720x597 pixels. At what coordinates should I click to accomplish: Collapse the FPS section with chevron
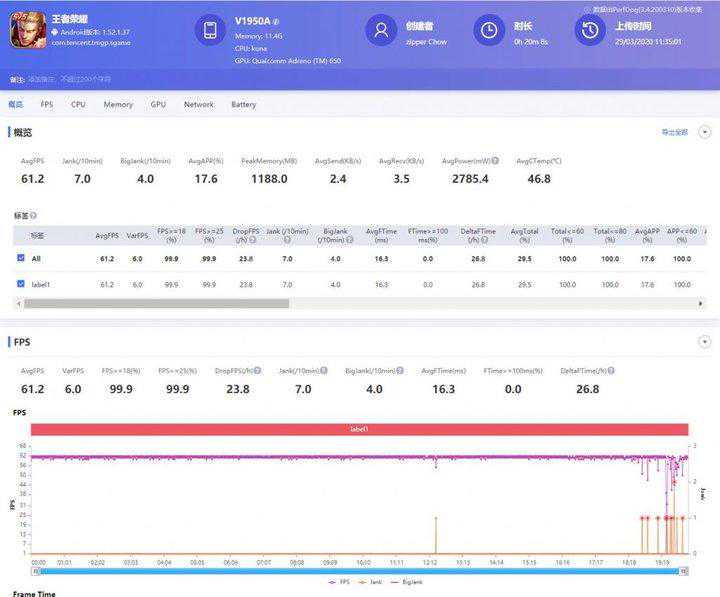[x=704, y=342]
